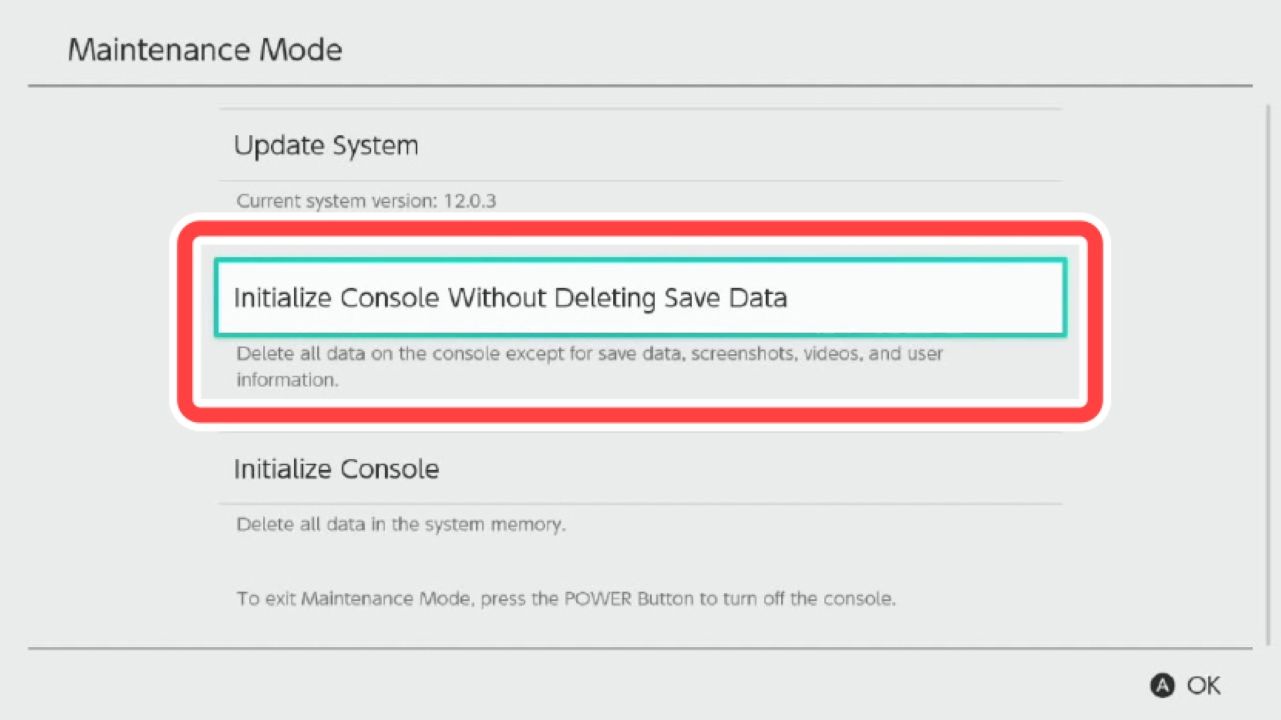Click the word 'Mode' in the header
Screen dimensions: 1281x720
point(304,50)
